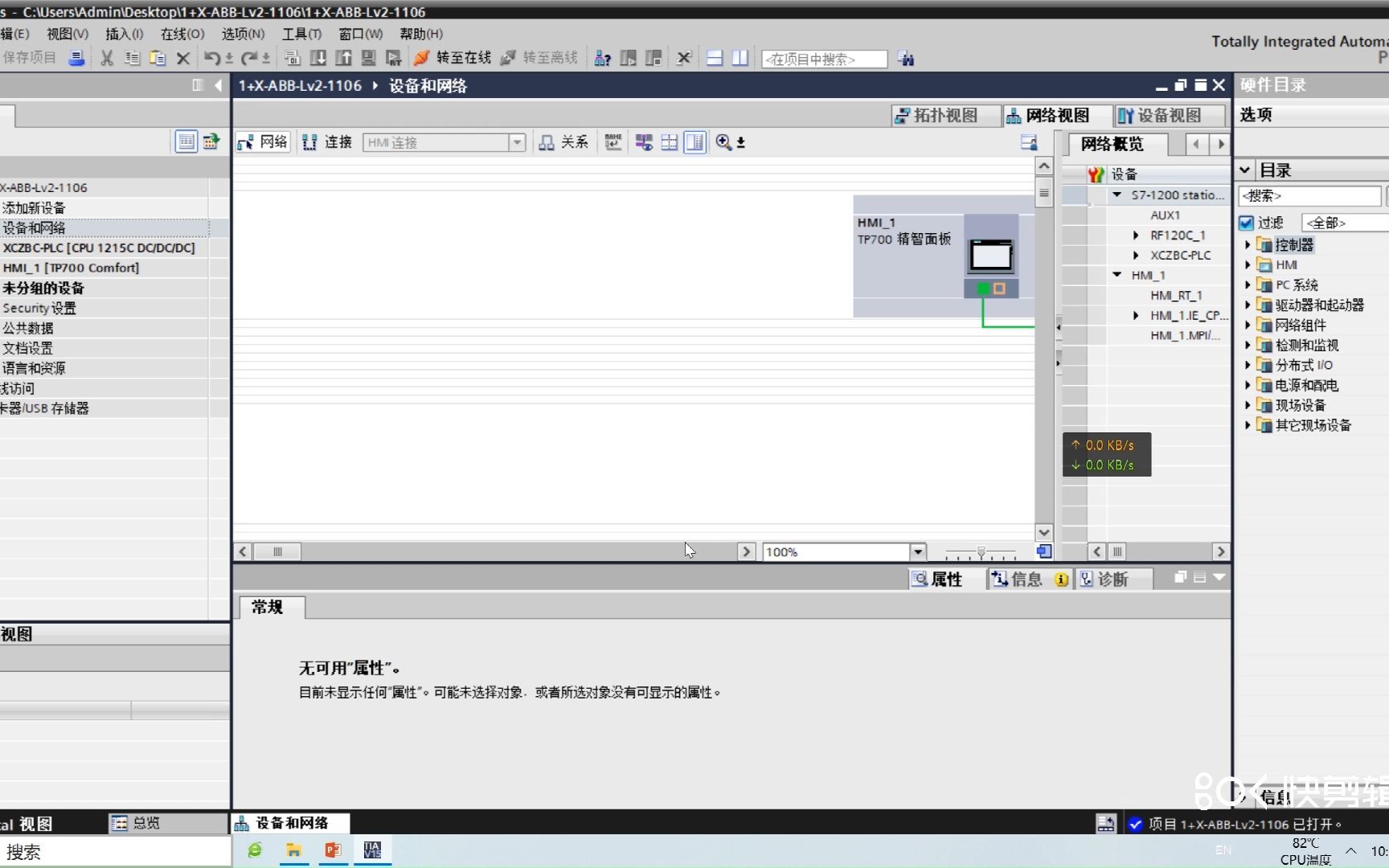The image size is (1389, 868).
Task: Click the Stop CPU icon
Action: pos(654,58)
